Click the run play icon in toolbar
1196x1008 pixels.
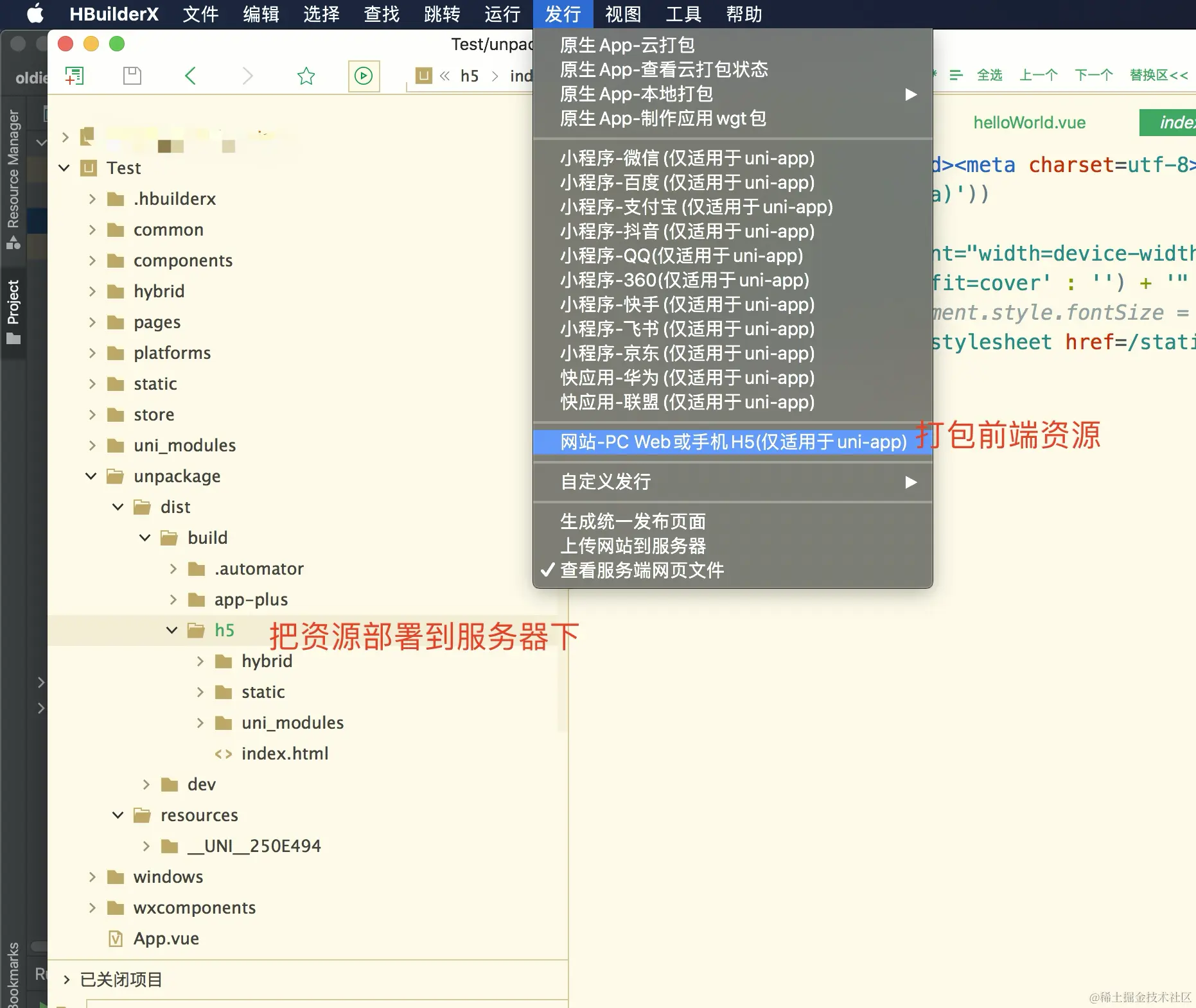tap(364, 76)
